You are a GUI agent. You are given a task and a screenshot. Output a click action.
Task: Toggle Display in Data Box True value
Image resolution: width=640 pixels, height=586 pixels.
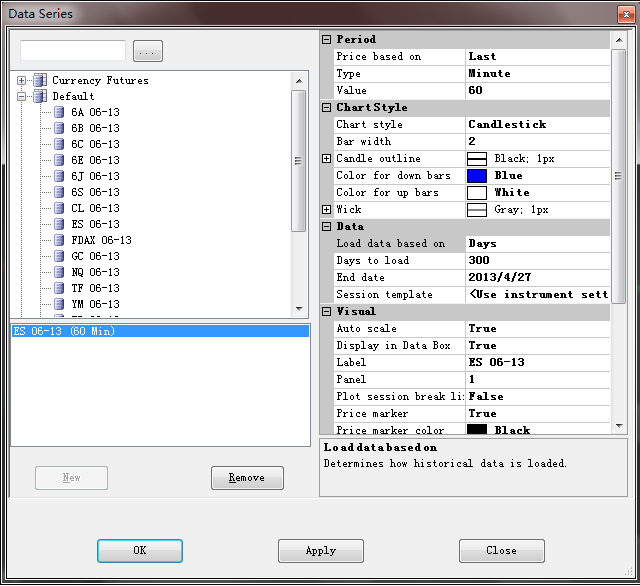pos(538,346)
